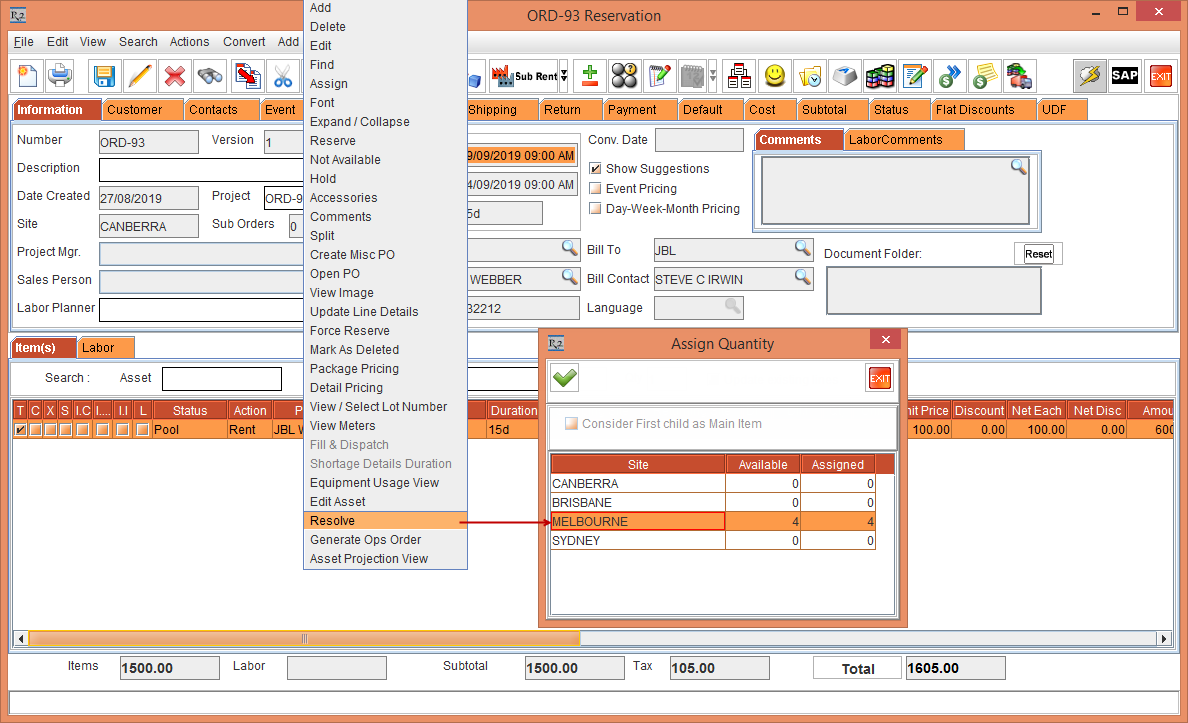Switch to the Payment tab
Viewport: 1188px width, 723px height.
(632, 110)
